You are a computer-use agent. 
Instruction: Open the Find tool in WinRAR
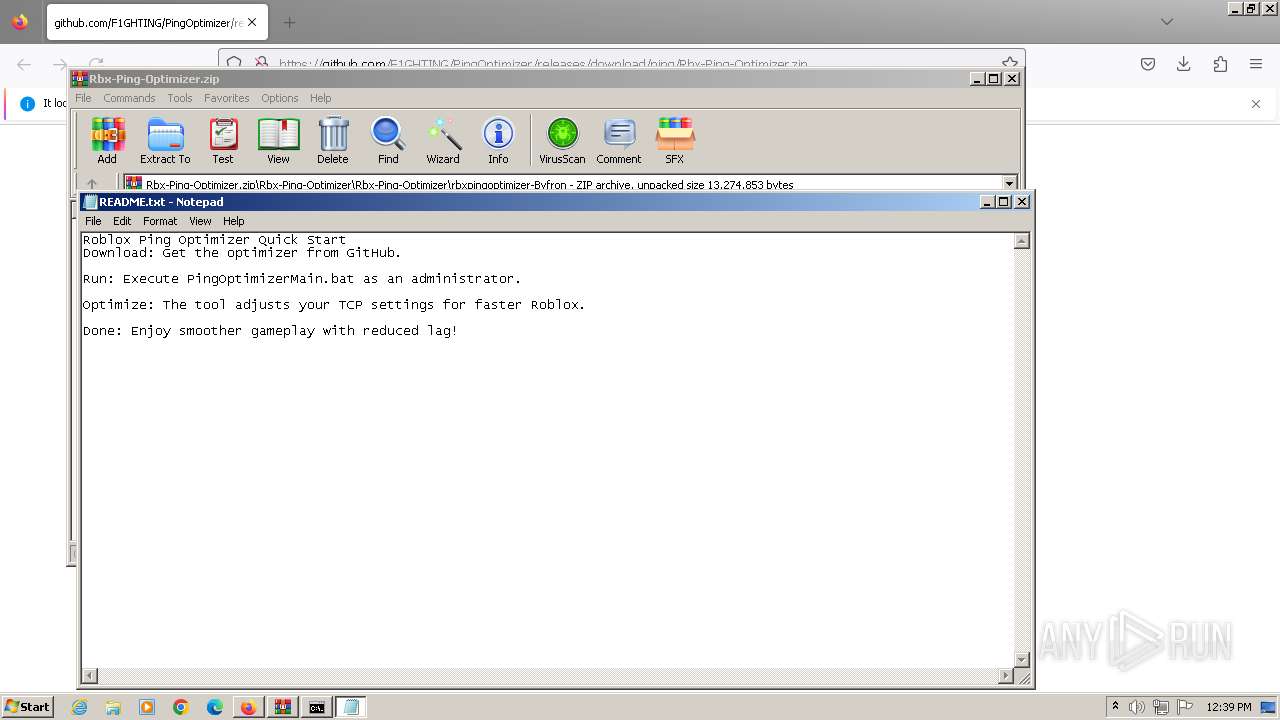click(388, 140)
